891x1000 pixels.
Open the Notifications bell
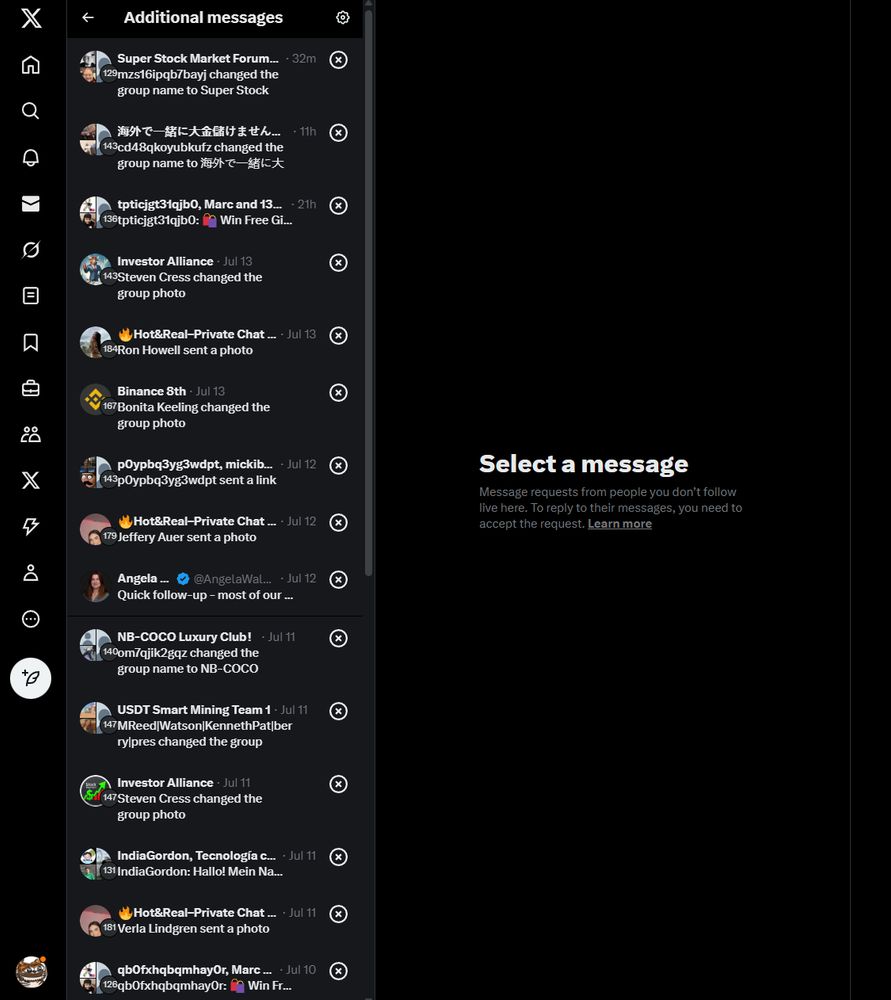click(31, 158)
